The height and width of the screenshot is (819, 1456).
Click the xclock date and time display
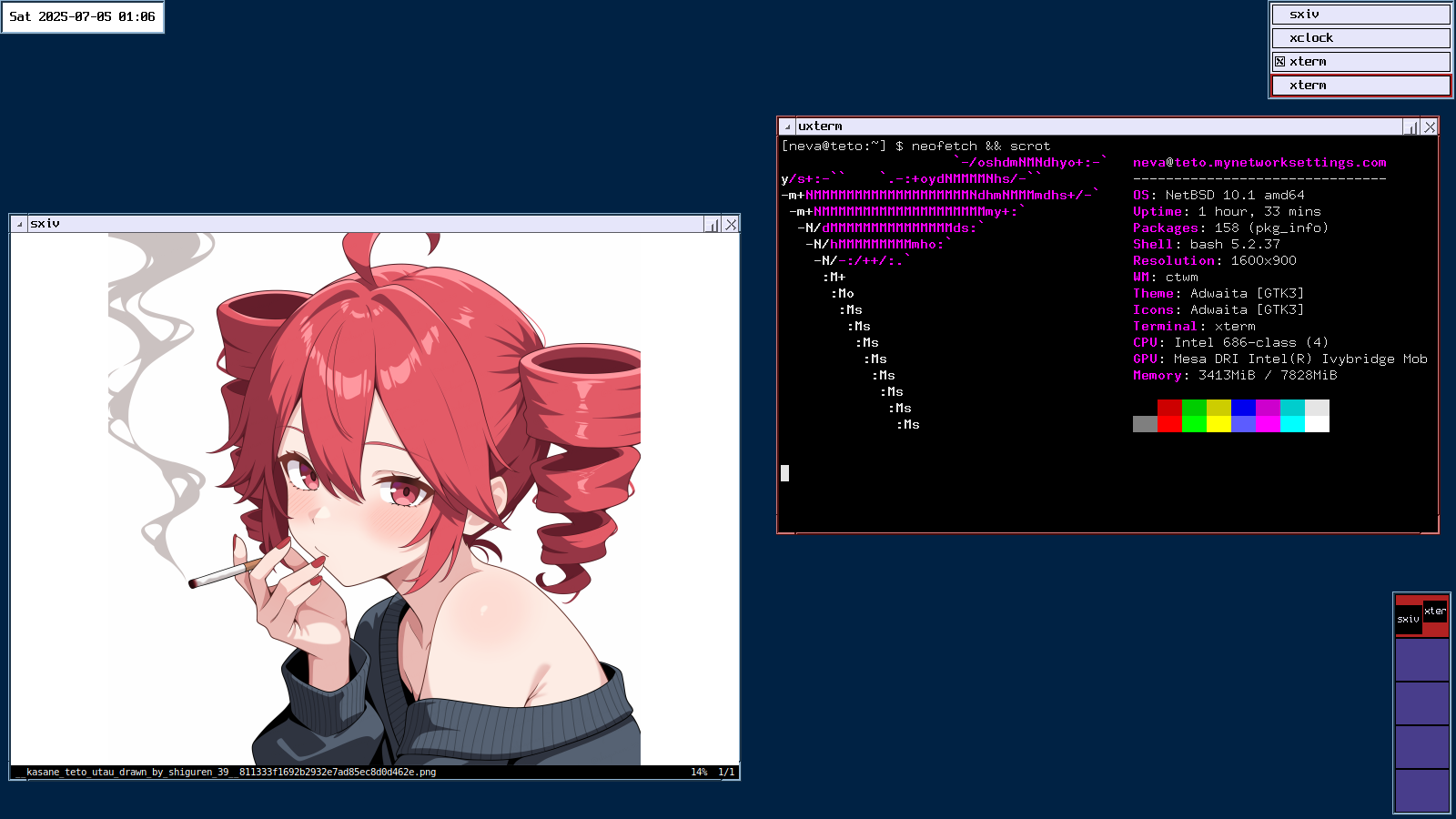[83, 16]
